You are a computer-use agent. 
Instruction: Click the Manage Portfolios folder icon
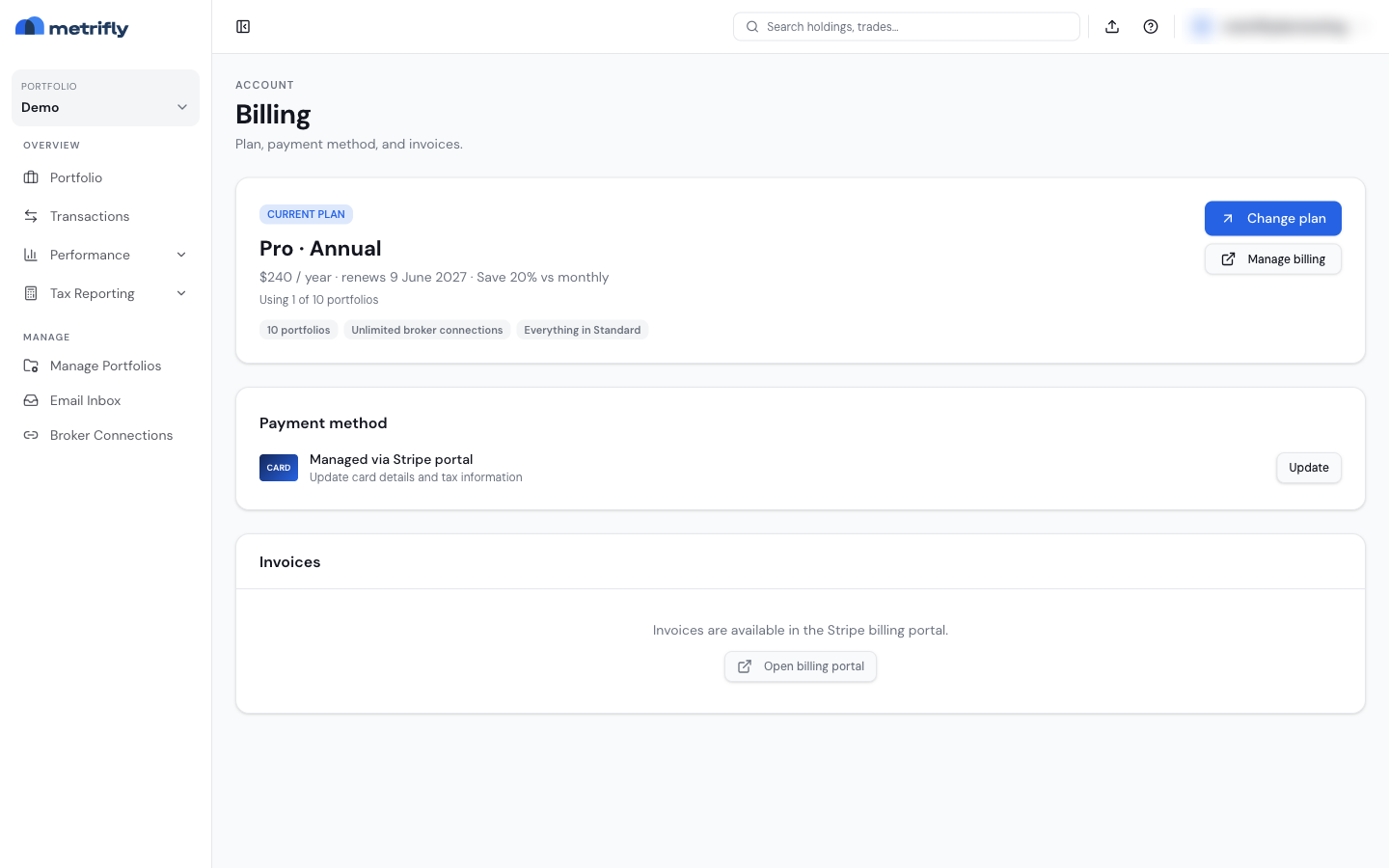31,366
